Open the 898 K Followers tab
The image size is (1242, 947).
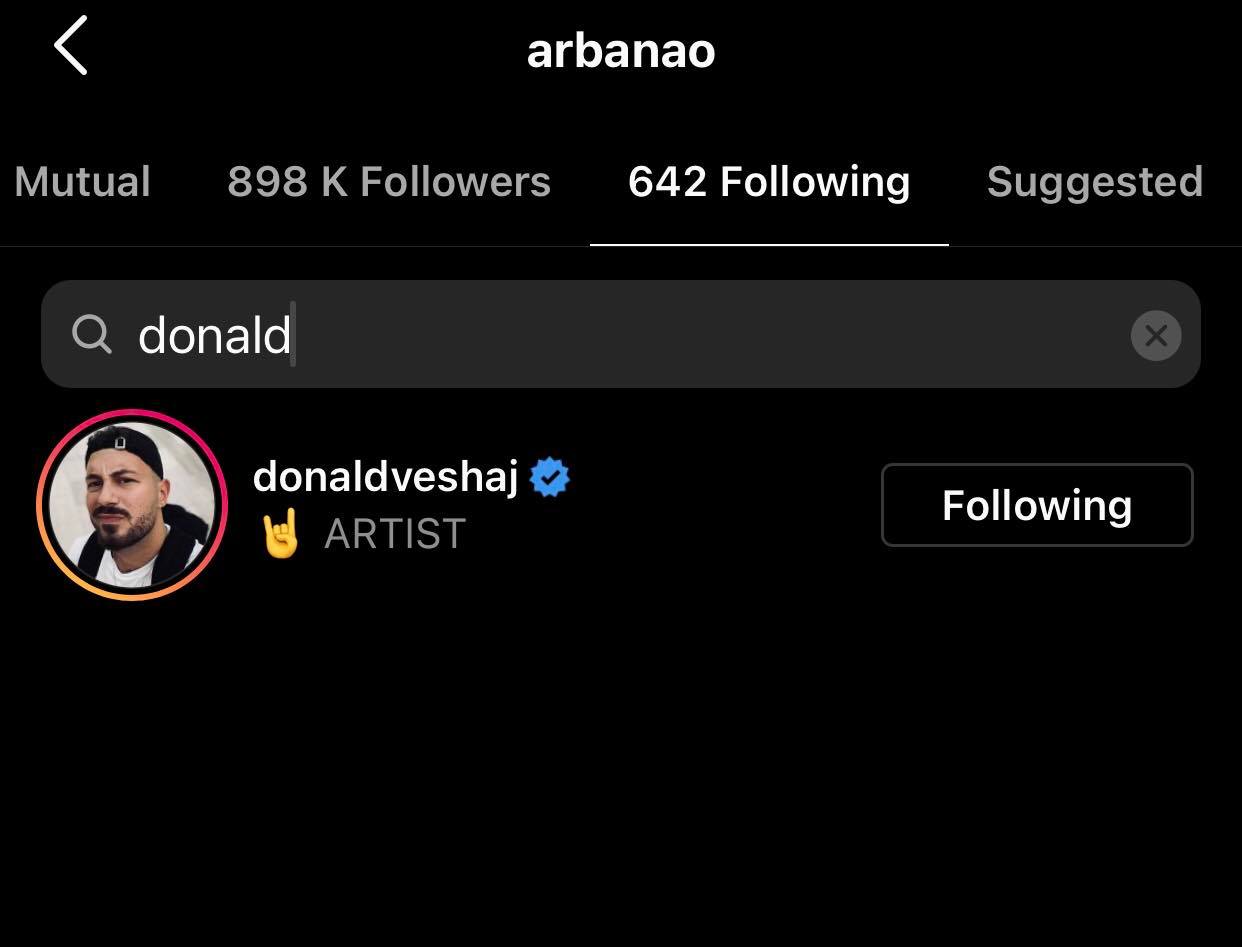tap(389, 182)
